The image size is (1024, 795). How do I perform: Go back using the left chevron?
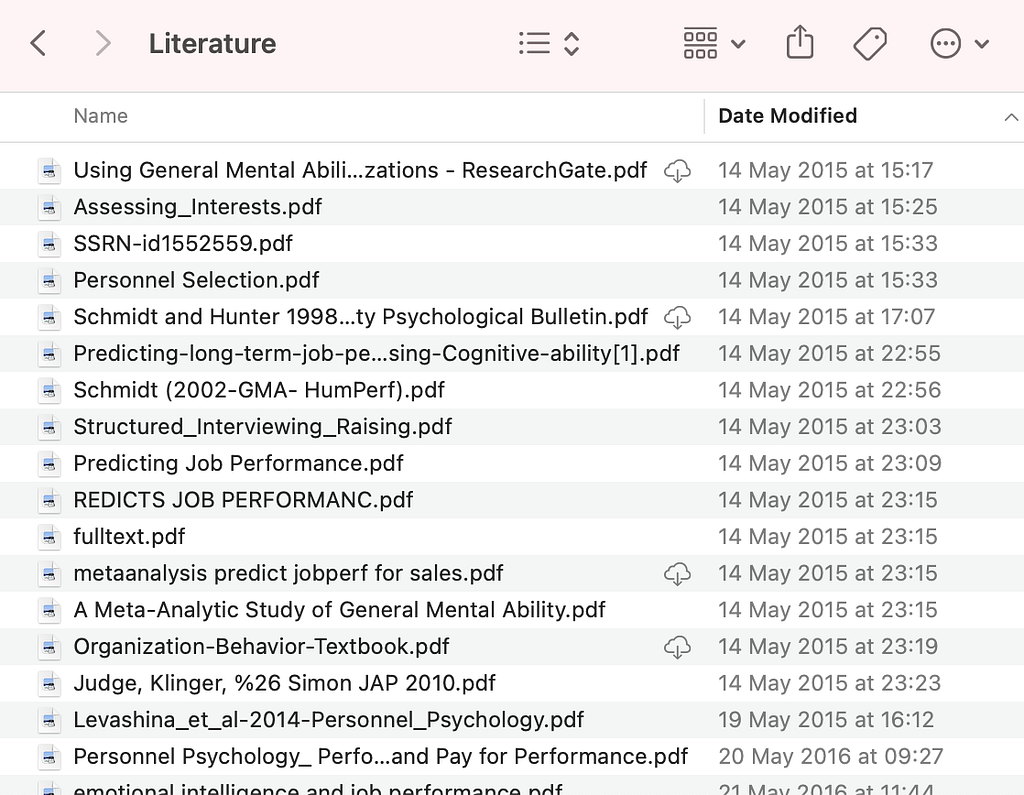(39, 44)
